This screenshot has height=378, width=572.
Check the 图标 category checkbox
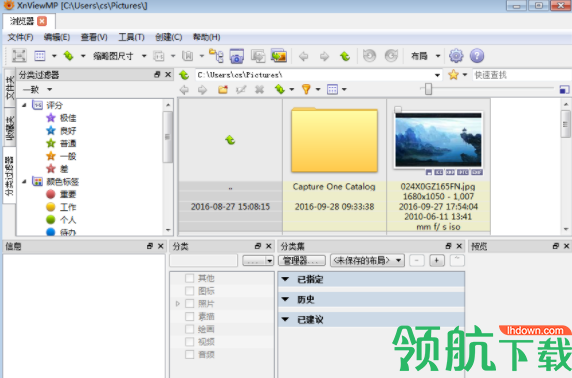[x=189, y=291]
